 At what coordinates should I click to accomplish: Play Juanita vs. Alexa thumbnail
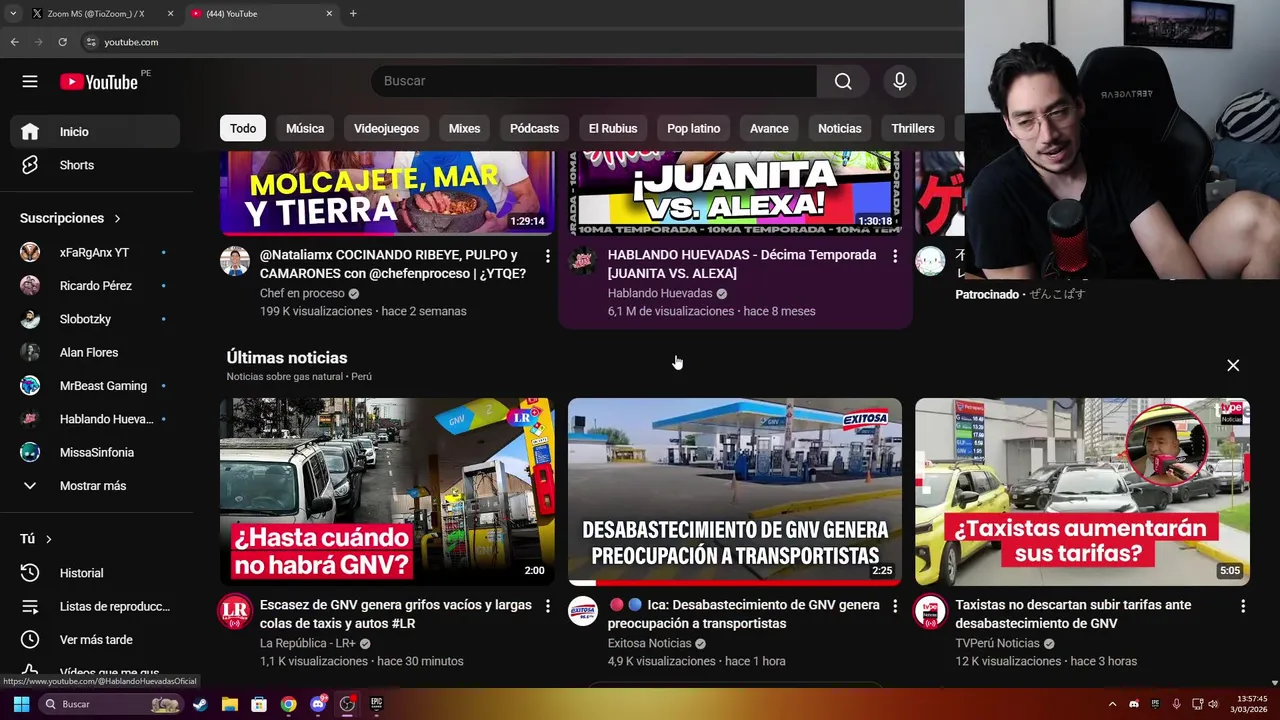(x=735, y=193)
